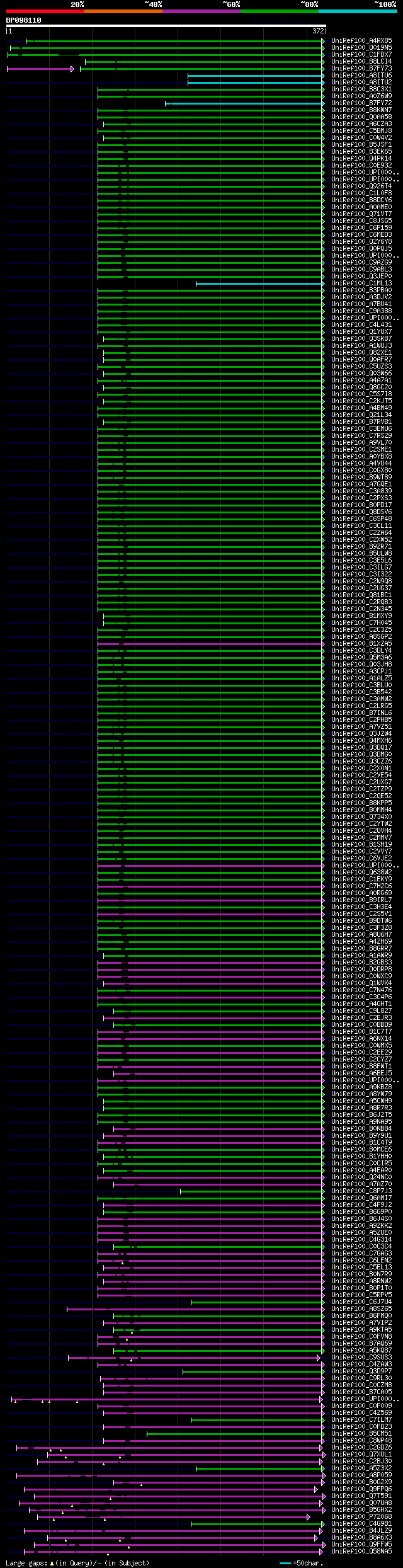The width and height of the screenshot is (403, 1568).
Task: Select the UniRef100_B8C3X1 label
Action: pos(361,89)
